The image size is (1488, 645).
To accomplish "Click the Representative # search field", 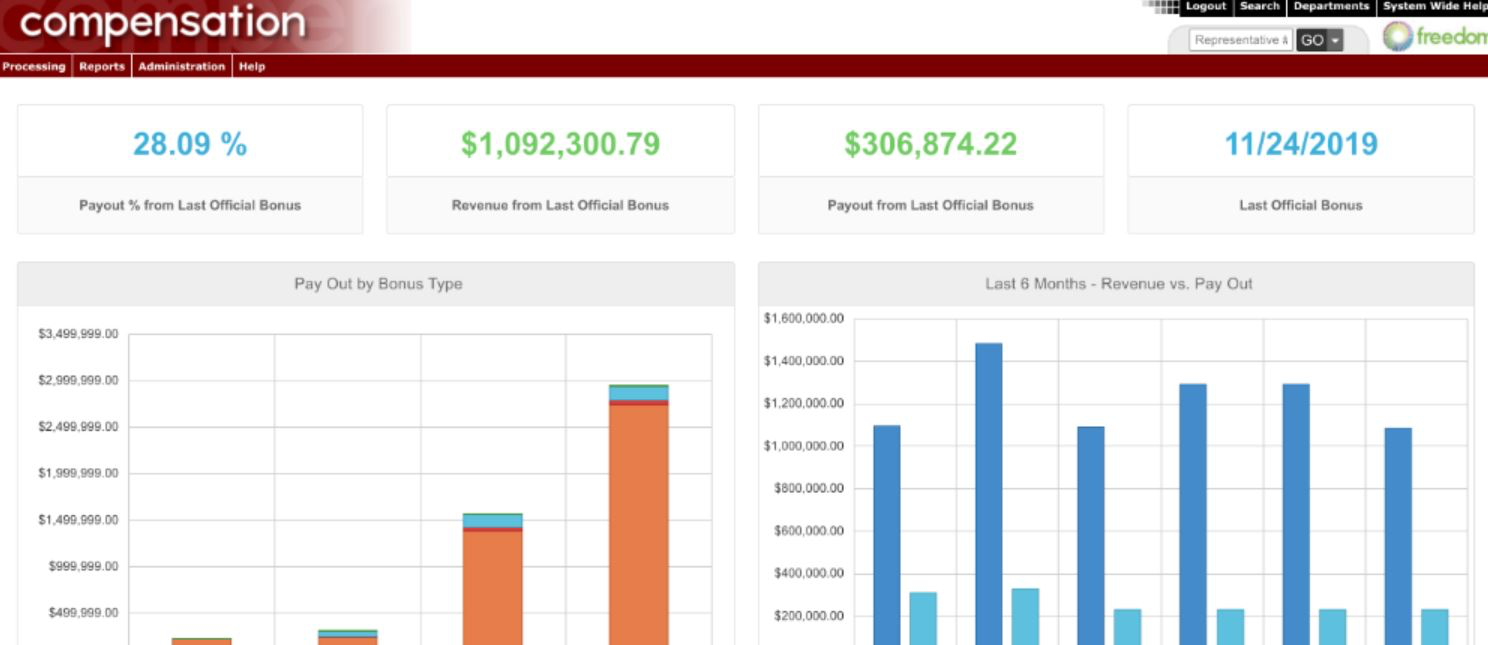I will tap(1240, 41).
